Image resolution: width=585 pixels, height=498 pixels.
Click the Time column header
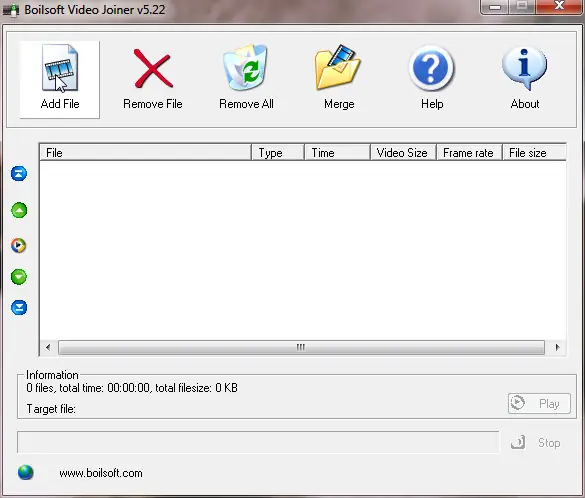[x=337, y=153]
